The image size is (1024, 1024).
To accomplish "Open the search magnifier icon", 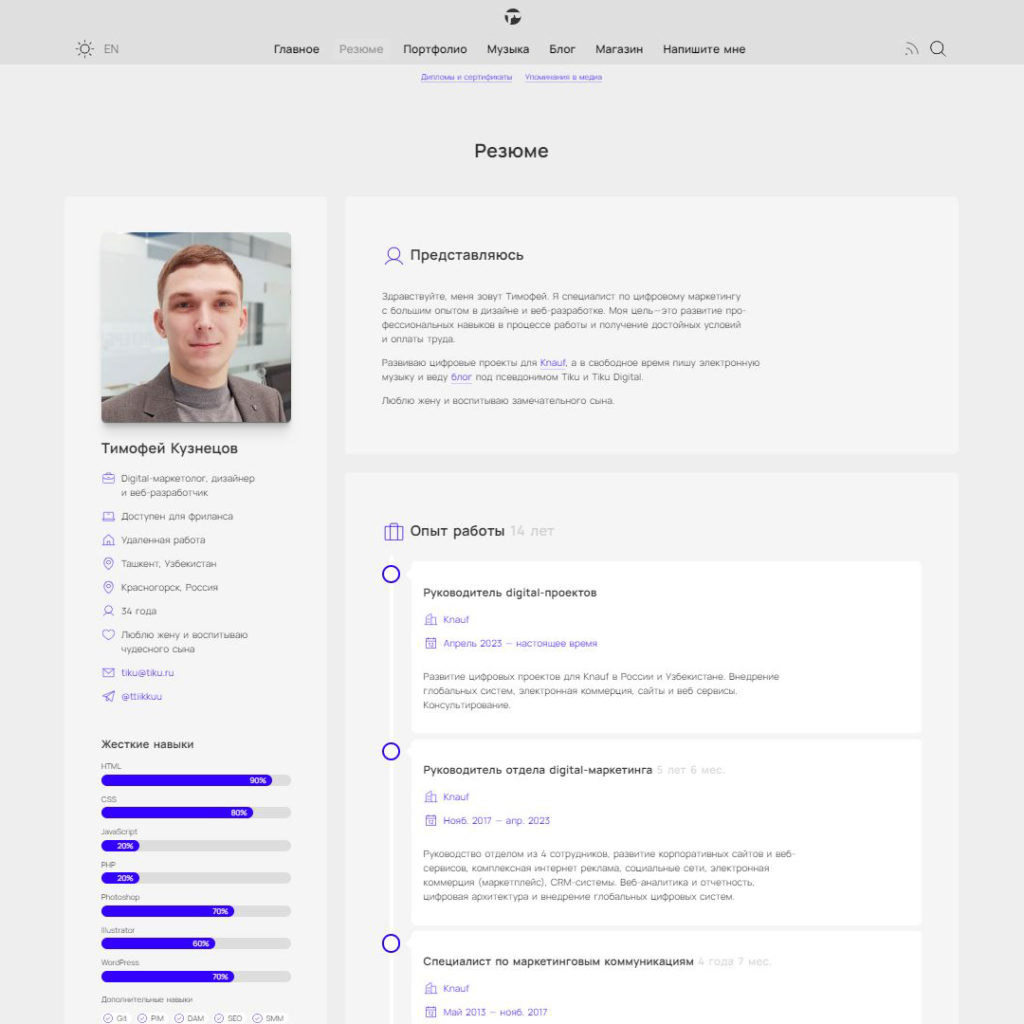I will click(x=937, y=48).
